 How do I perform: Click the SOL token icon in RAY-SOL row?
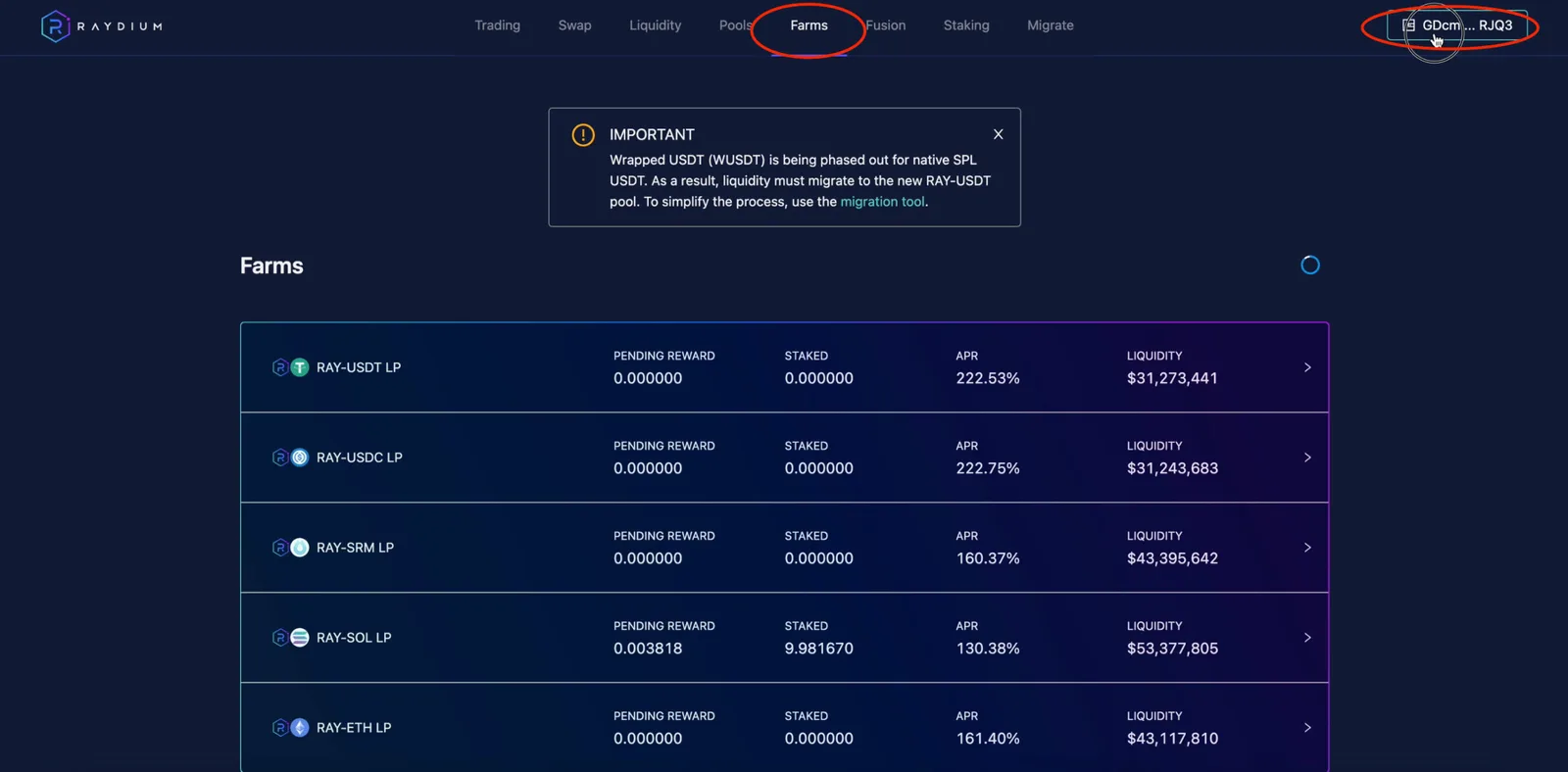pos(300,638)
